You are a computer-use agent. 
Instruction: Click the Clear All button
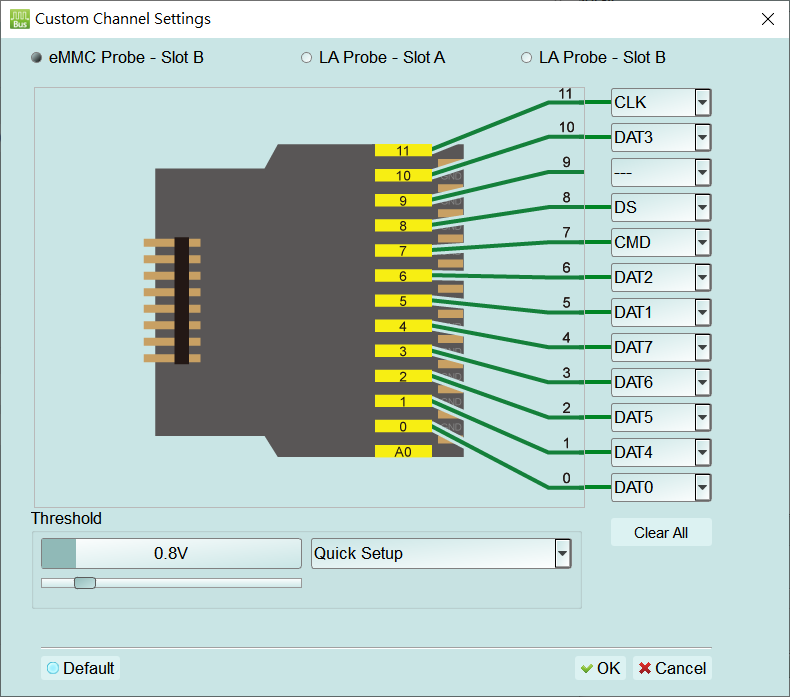(x=661, y=532)
